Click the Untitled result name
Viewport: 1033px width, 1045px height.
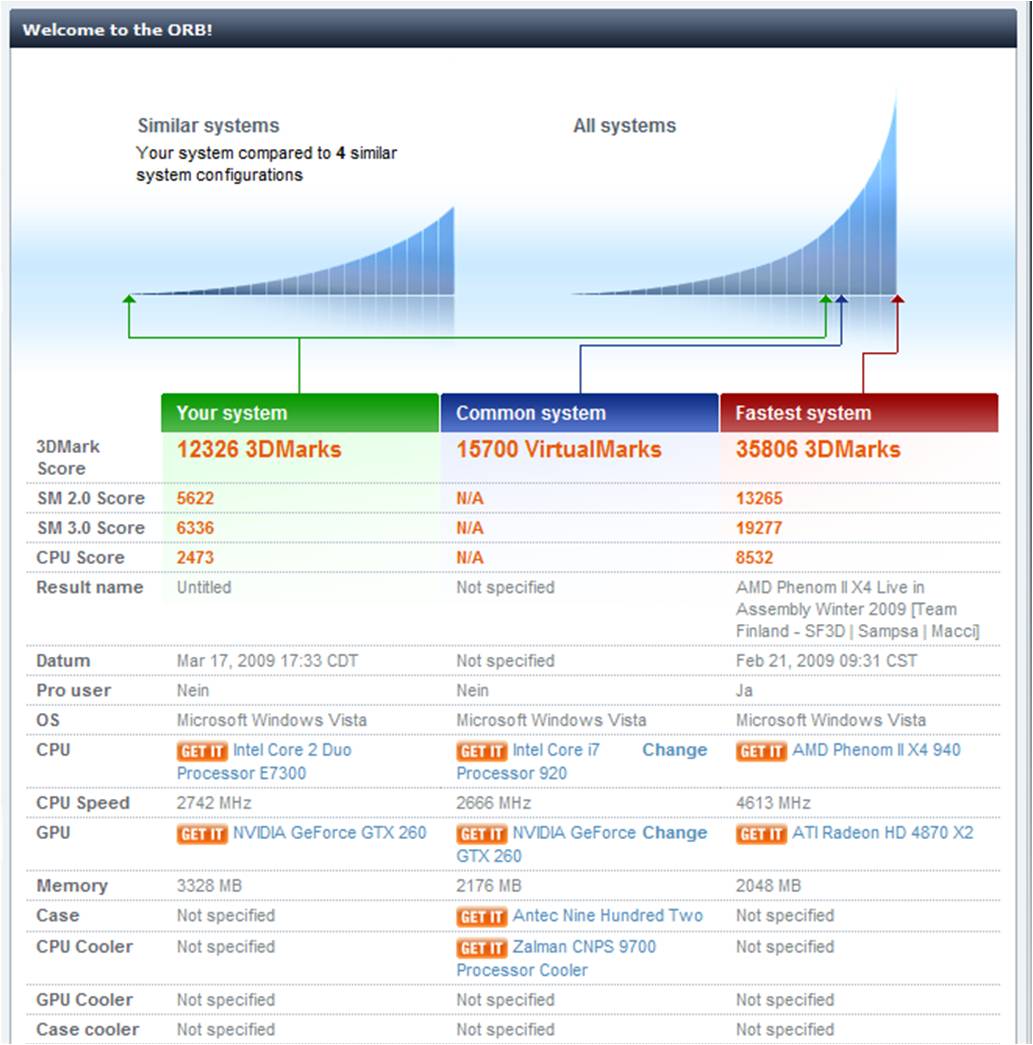point(204,587)
